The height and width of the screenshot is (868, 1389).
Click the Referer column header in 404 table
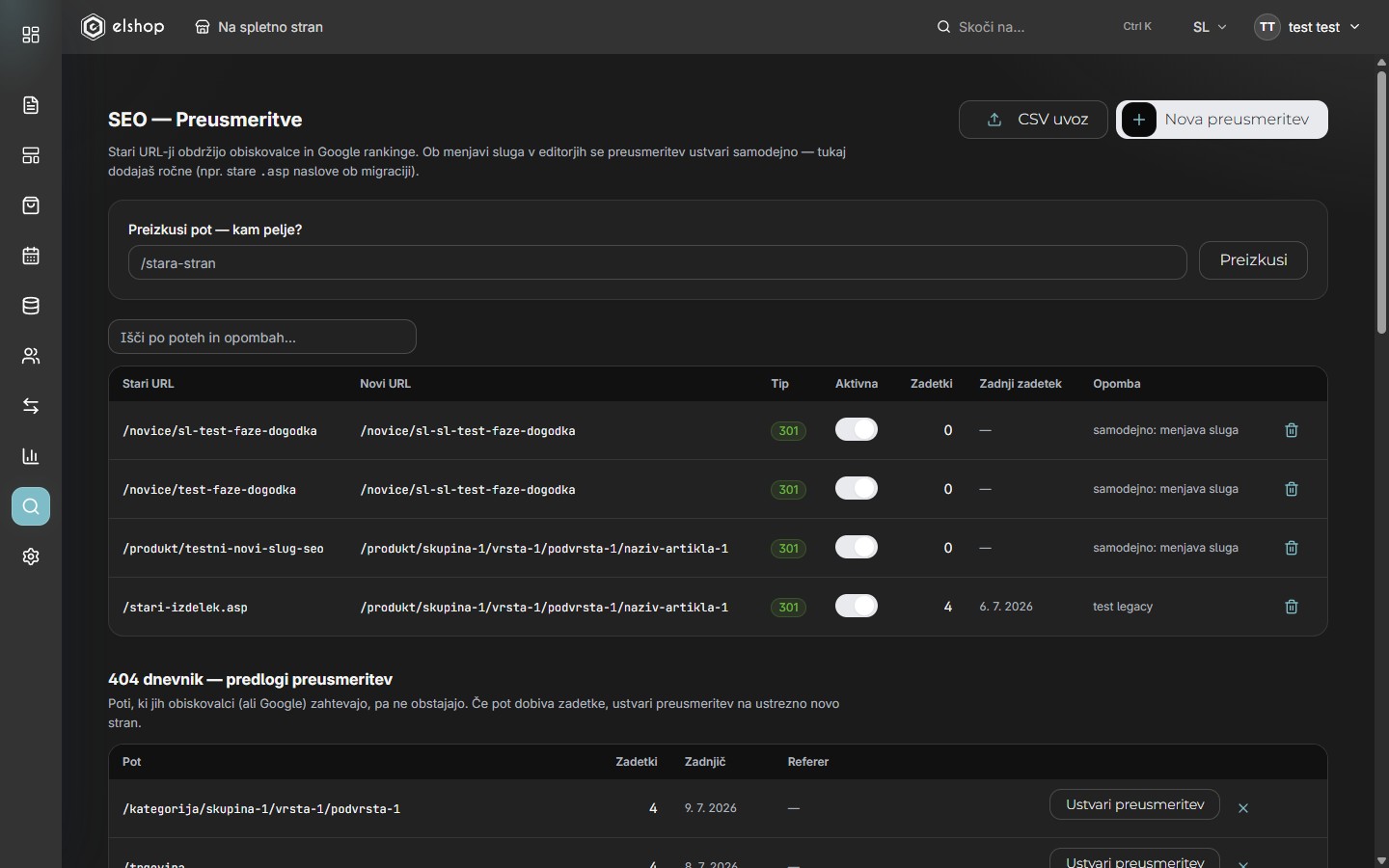808,762
